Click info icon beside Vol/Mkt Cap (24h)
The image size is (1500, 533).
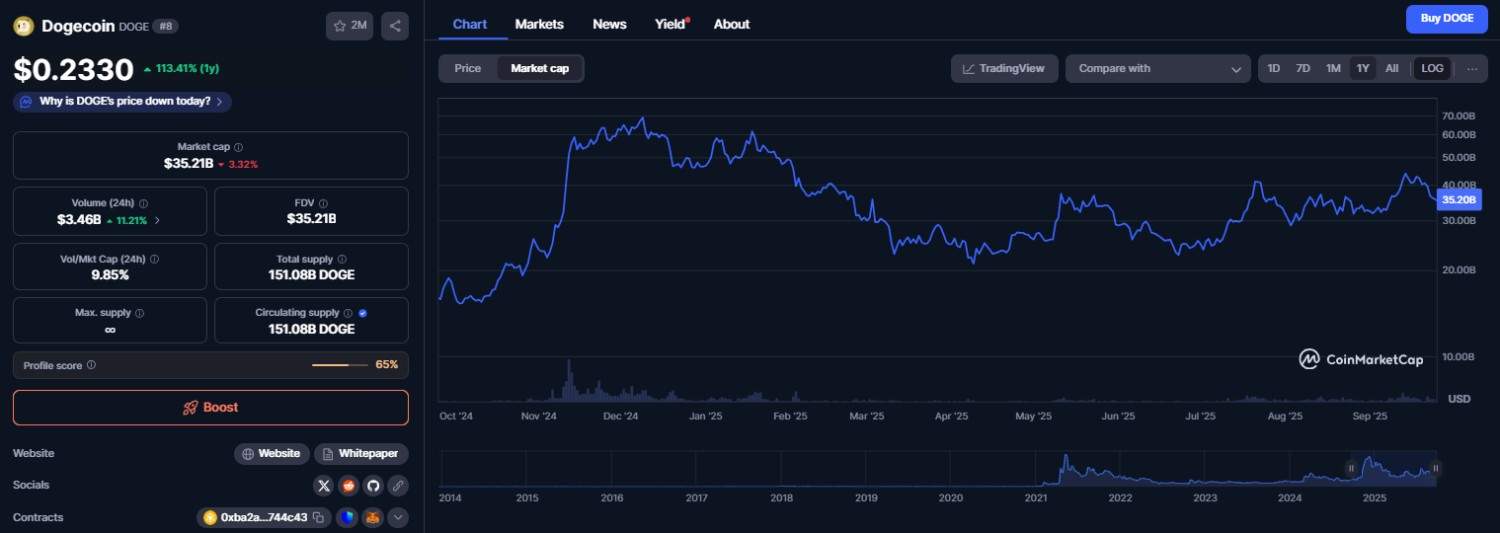154,259
